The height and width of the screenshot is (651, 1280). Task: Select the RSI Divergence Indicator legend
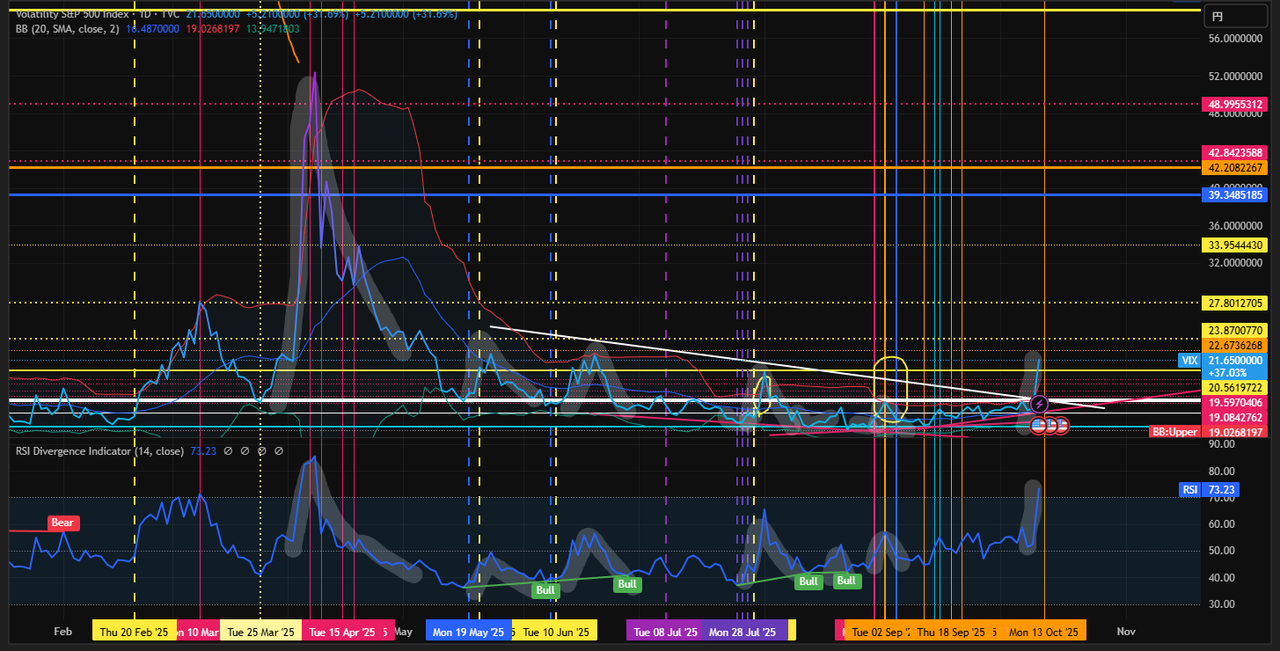pos(99,451)
